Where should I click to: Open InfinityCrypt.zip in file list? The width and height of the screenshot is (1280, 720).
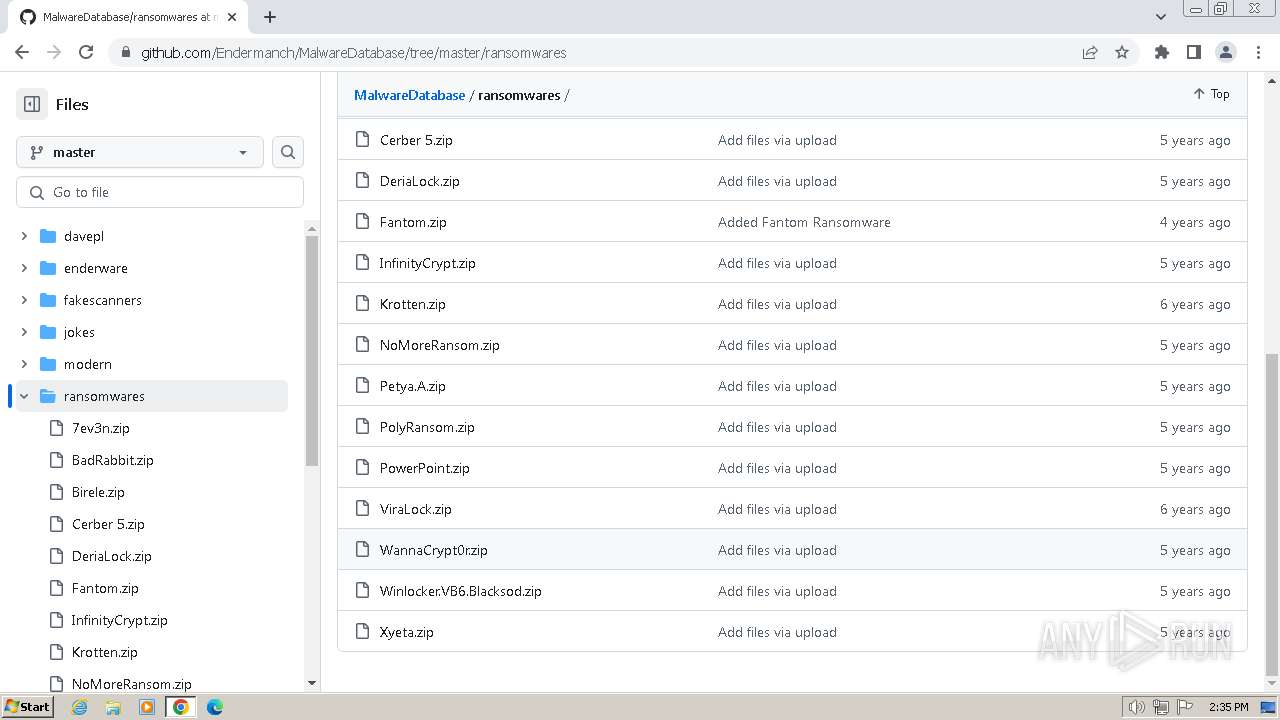pos(427,263)
